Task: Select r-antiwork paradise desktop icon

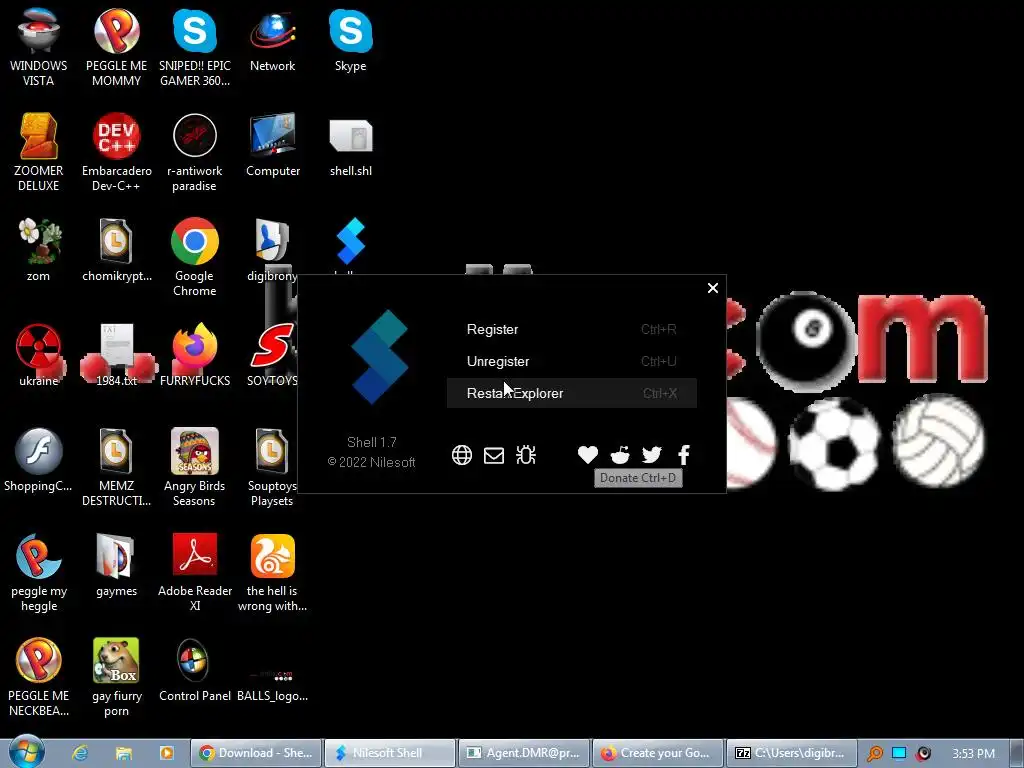Action: 195,152
